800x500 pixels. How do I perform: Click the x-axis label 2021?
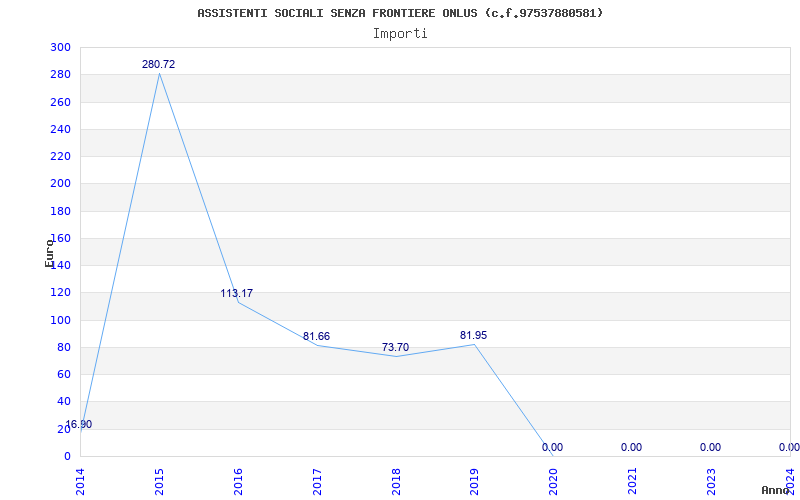632,482
